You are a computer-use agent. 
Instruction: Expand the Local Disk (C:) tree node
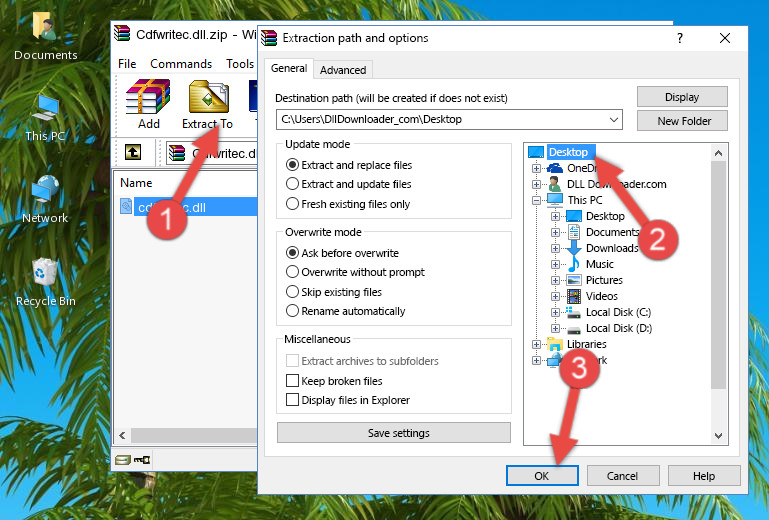(555, 312)
